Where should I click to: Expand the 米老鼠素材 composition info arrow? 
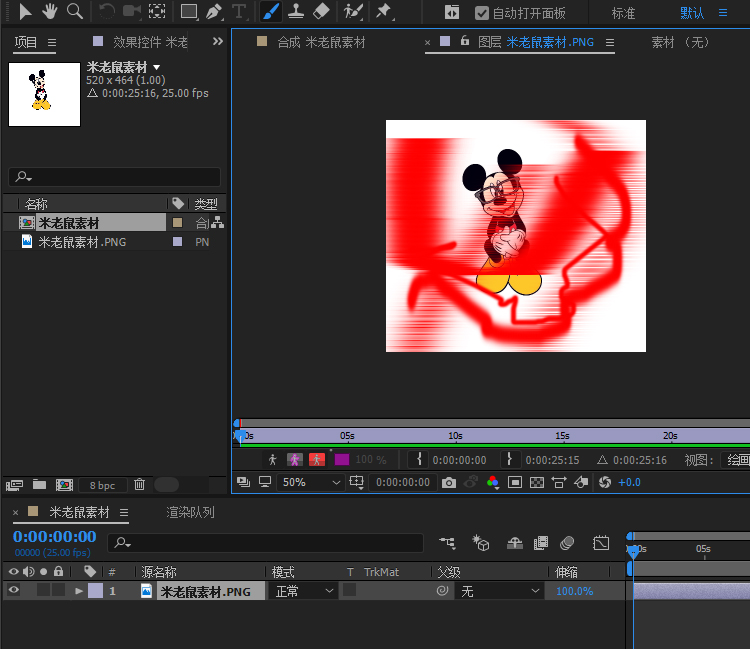156,67
